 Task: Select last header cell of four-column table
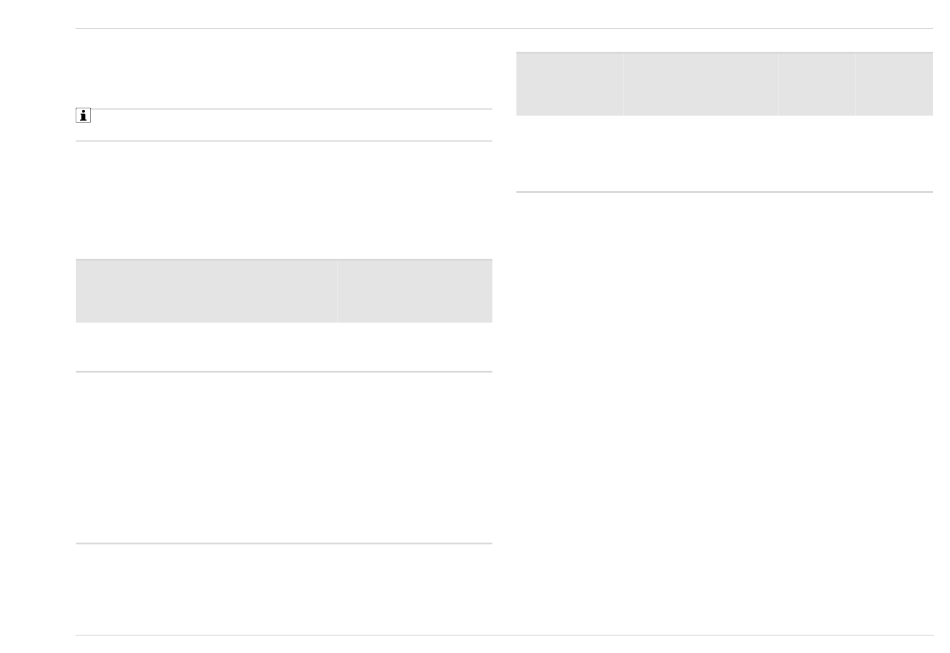click(894, 84)
